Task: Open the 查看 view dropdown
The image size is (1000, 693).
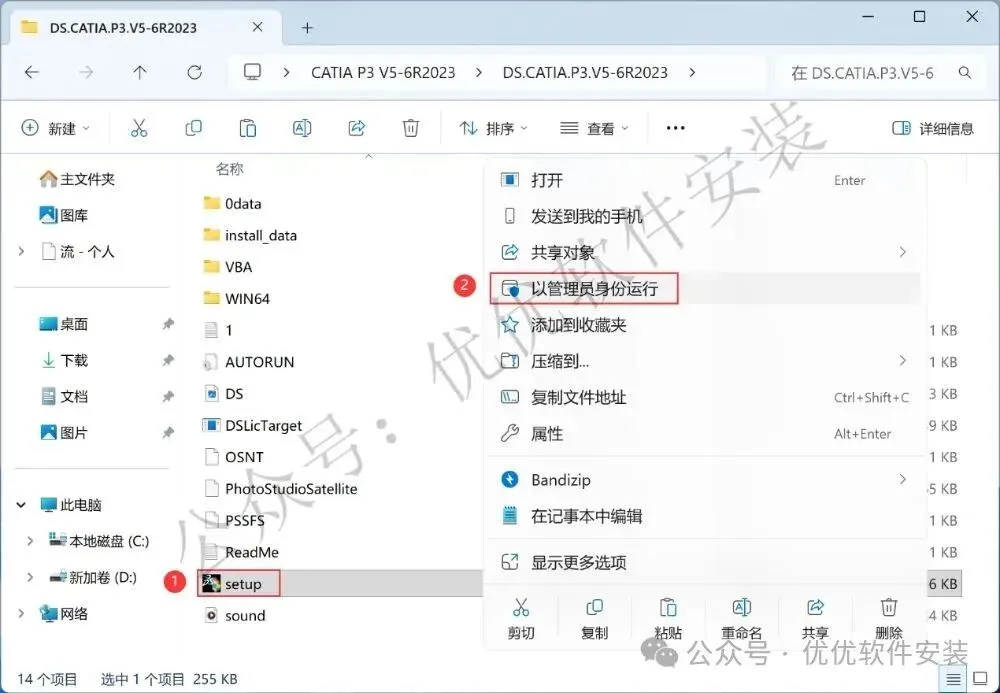Action: coord(594,128)
